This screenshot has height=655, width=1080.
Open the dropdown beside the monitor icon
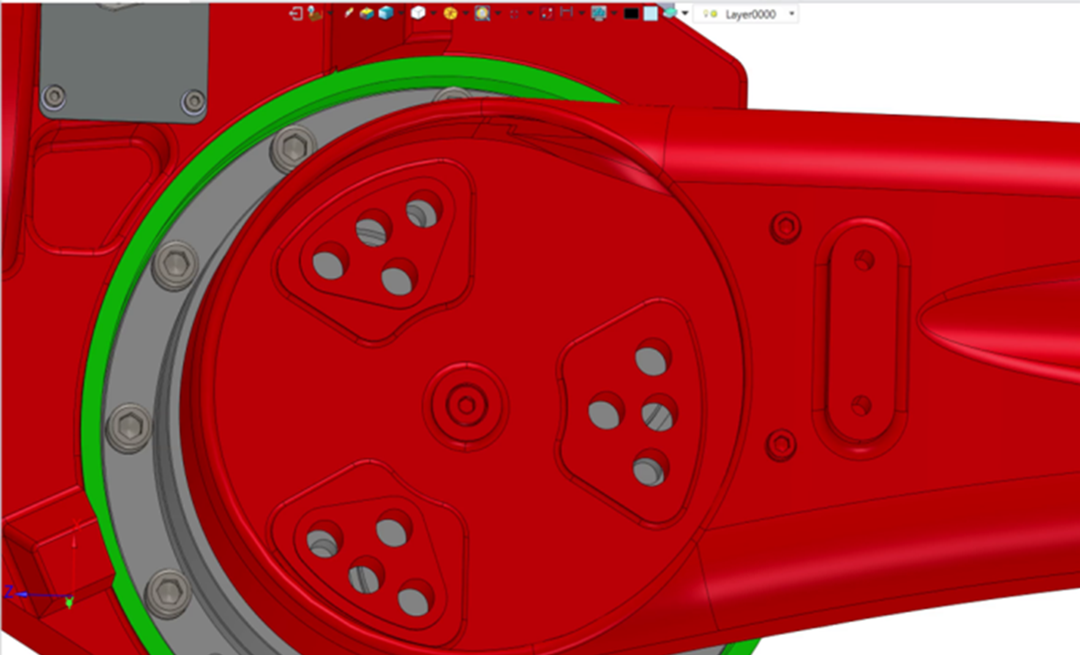tap(613, 14)
